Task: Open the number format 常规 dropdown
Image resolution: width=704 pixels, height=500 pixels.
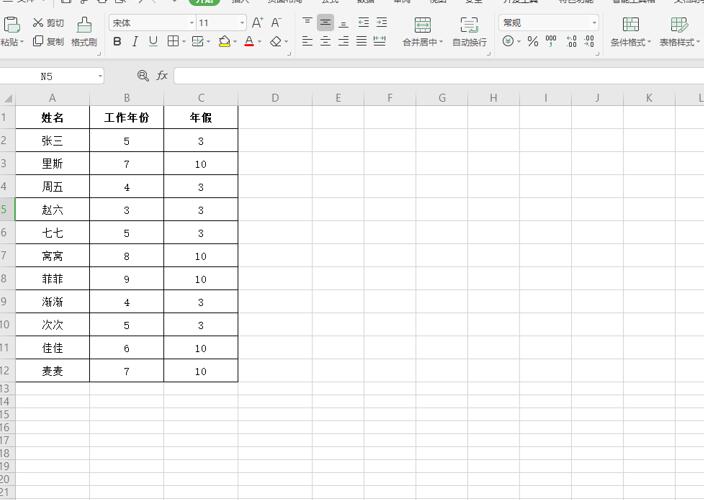Action: (594, 22)
